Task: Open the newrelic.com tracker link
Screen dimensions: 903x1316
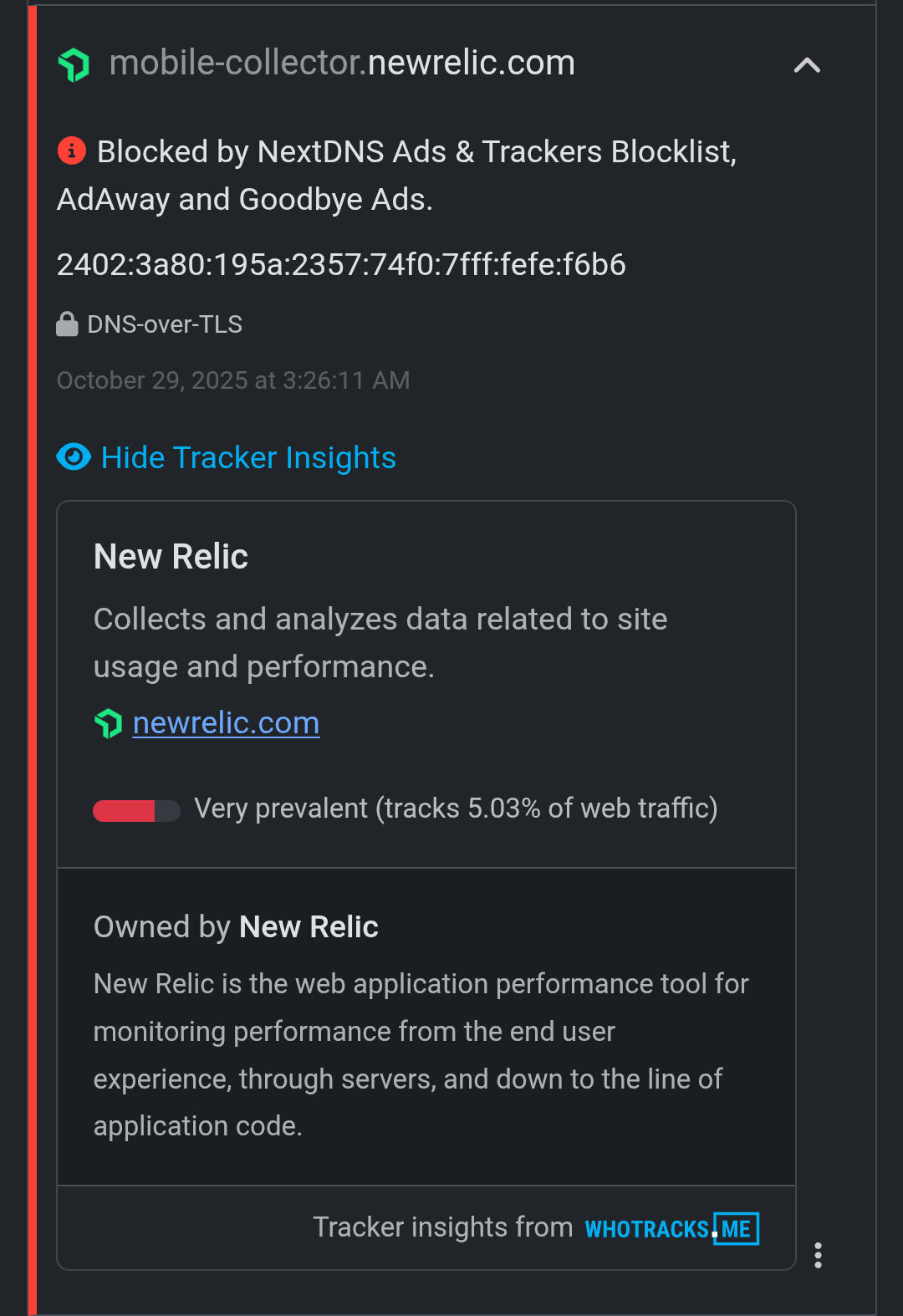Action: 226,723
